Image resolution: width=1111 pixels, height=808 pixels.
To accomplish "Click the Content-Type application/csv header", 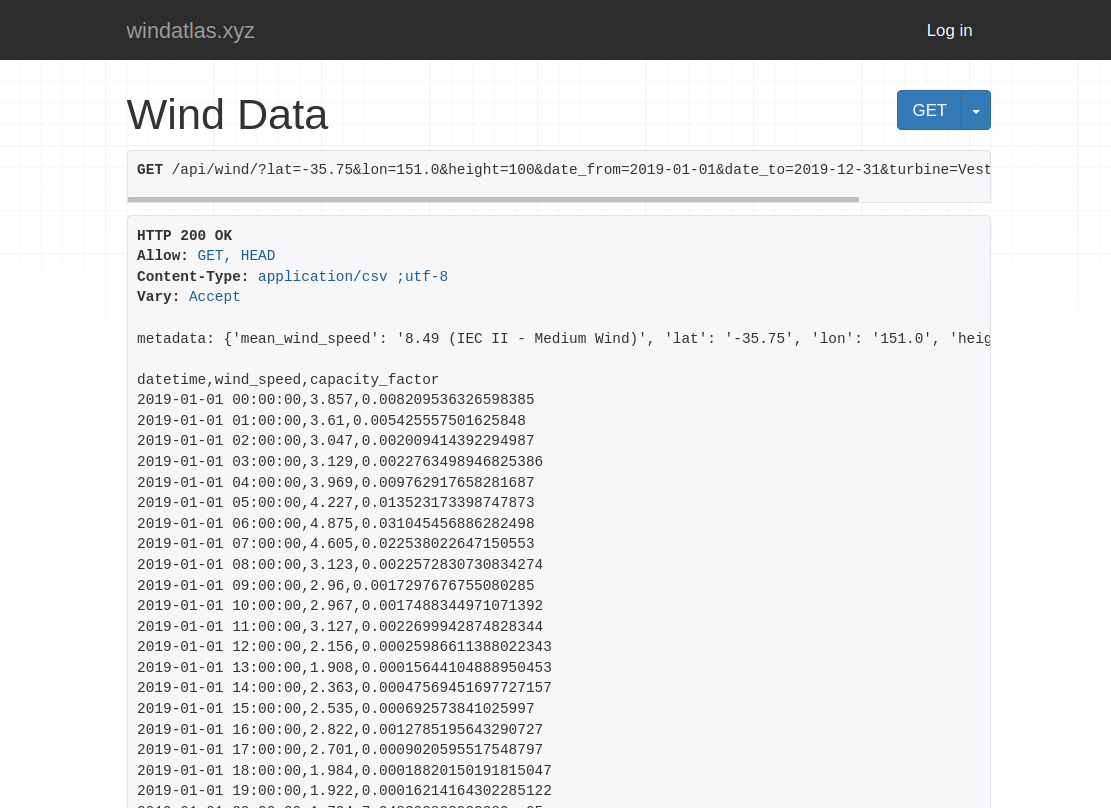I will coord(292,276).
